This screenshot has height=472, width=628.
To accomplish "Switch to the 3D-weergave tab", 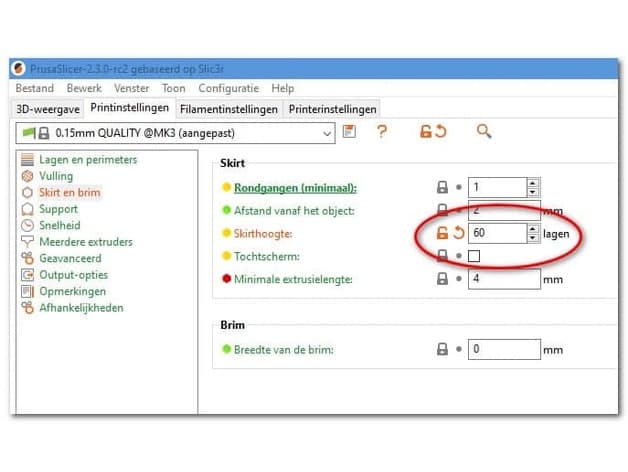I will [48, 109].
